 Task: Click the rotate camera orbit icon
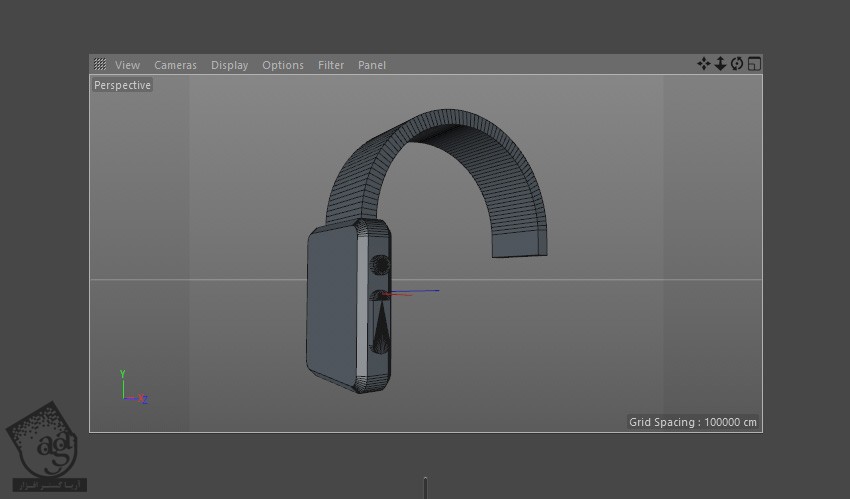point(737,64)
